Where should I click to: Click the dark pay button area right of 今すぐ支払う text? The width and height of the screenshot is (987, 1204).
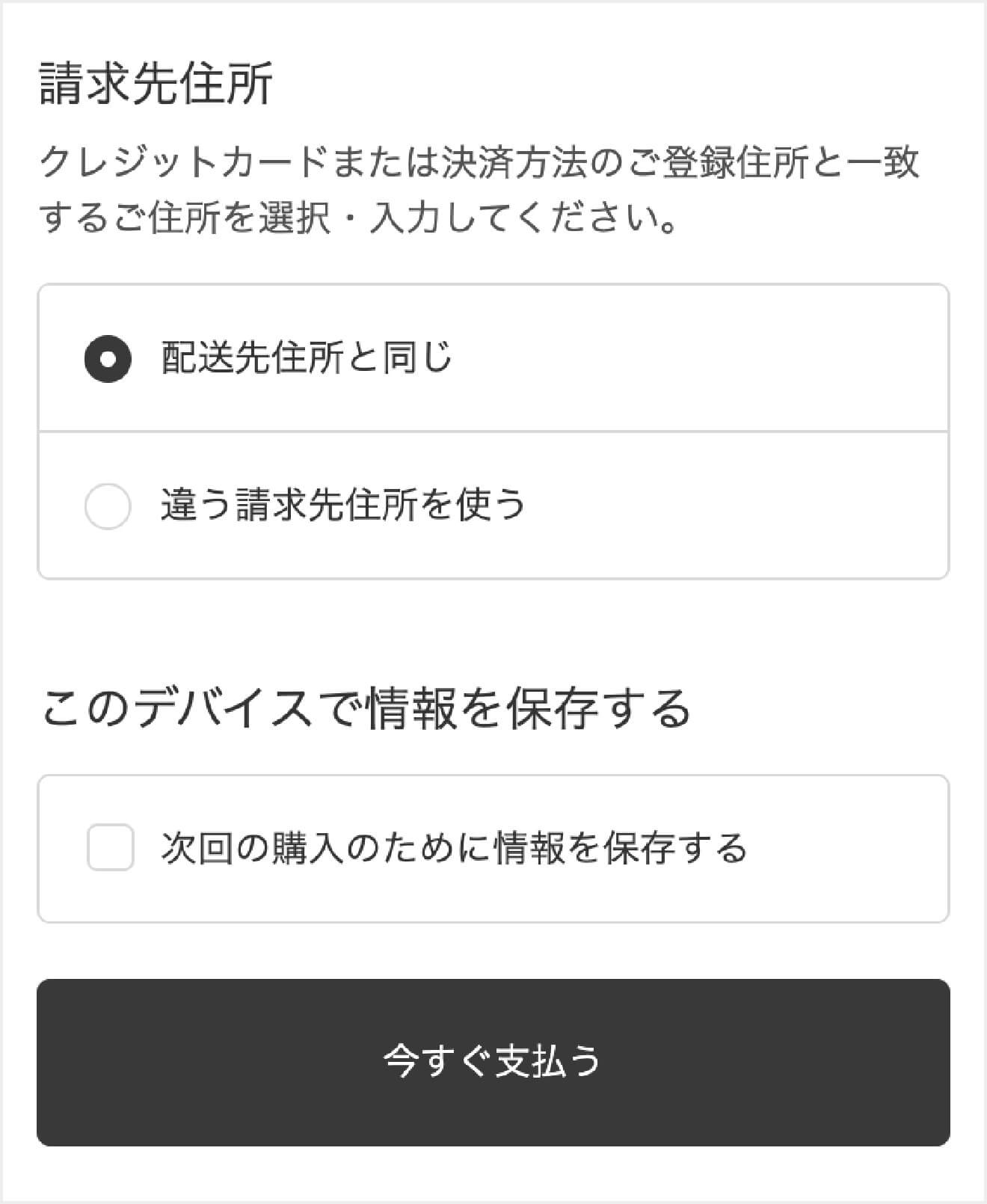tap(778, 1063)
